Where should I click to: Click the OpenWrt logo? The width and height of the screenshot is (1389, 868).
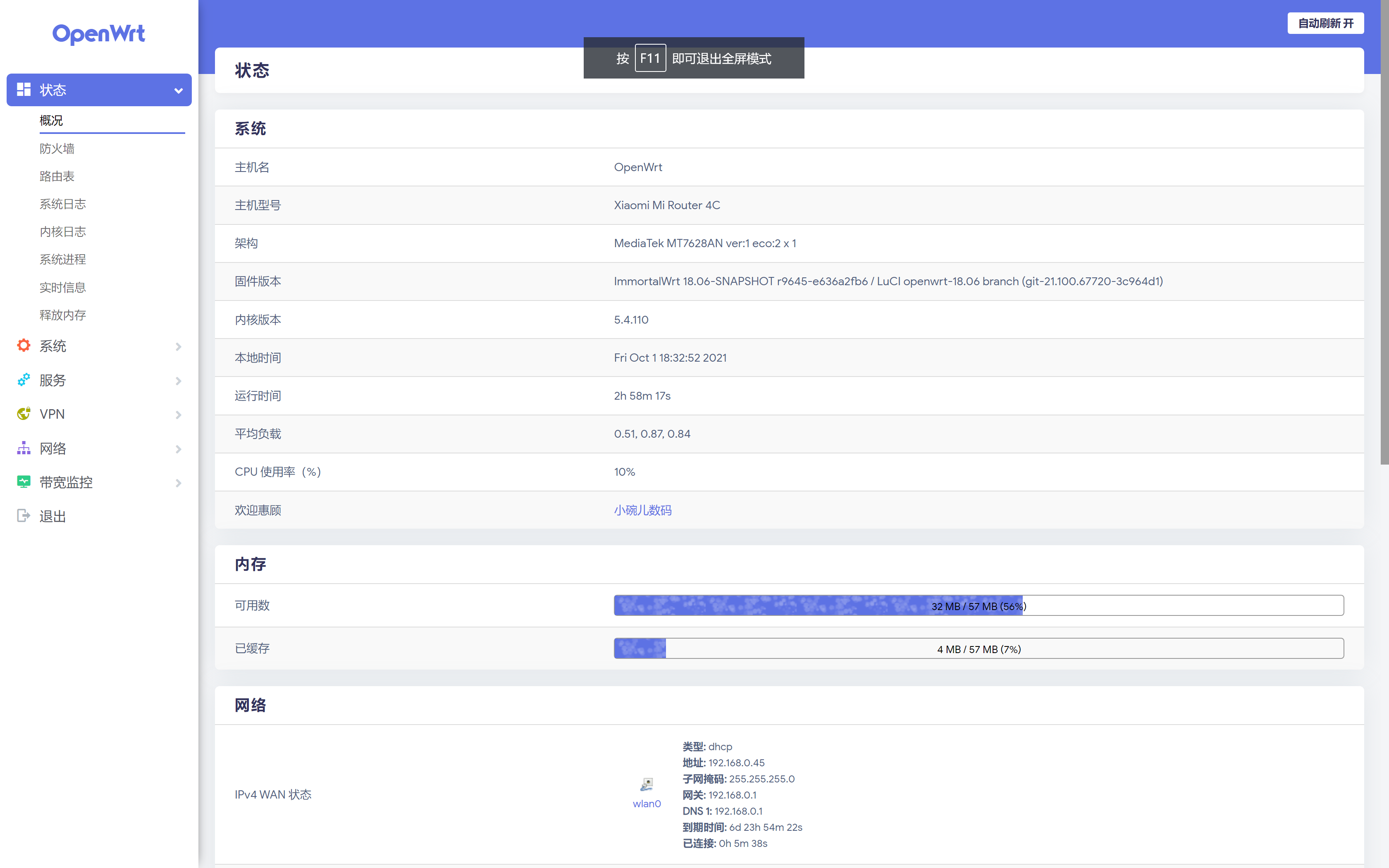click(x=99, y=34)
